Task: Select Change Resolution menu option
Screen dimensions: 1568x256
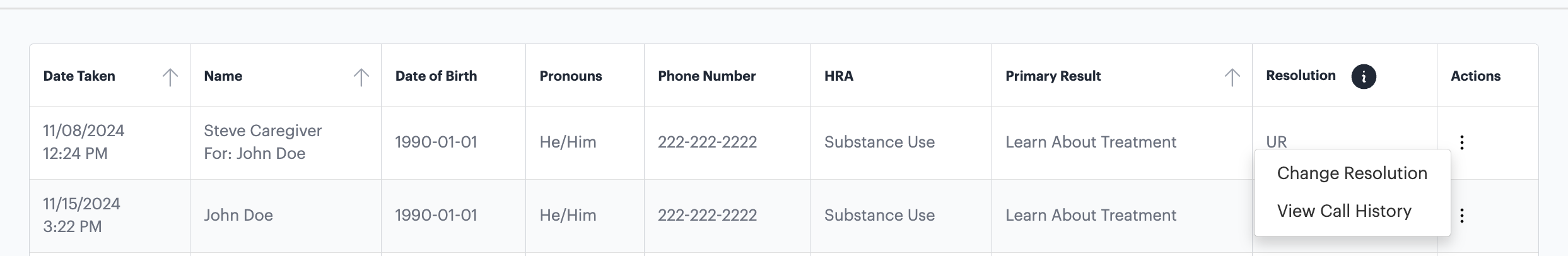Action: (1352, 173)
